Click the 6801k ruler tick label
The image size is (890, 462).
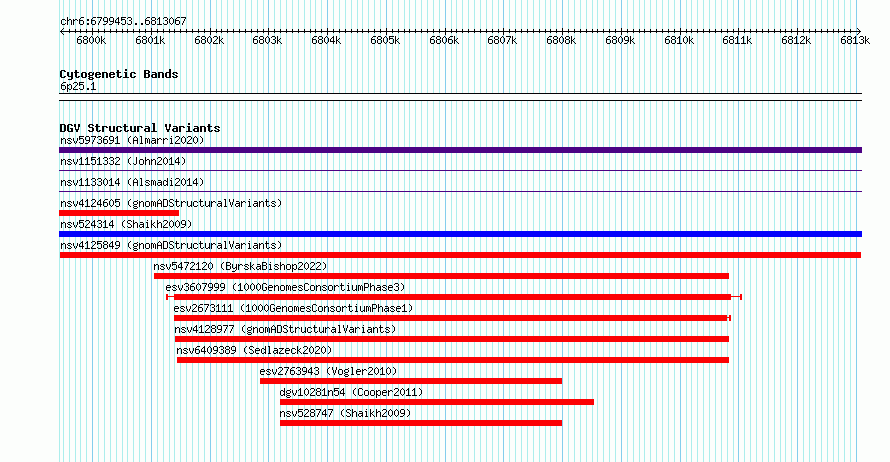tap(150, 40)
